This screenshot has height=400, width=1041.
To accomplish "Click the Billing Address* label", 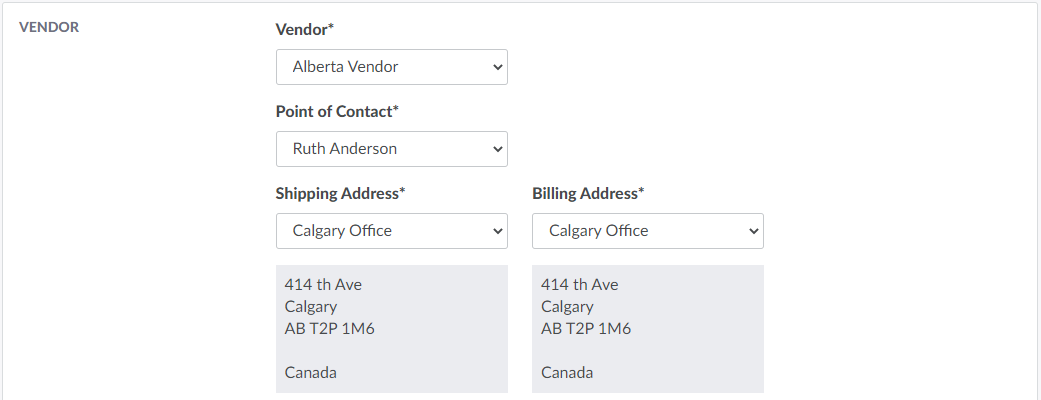I will 588,193.
